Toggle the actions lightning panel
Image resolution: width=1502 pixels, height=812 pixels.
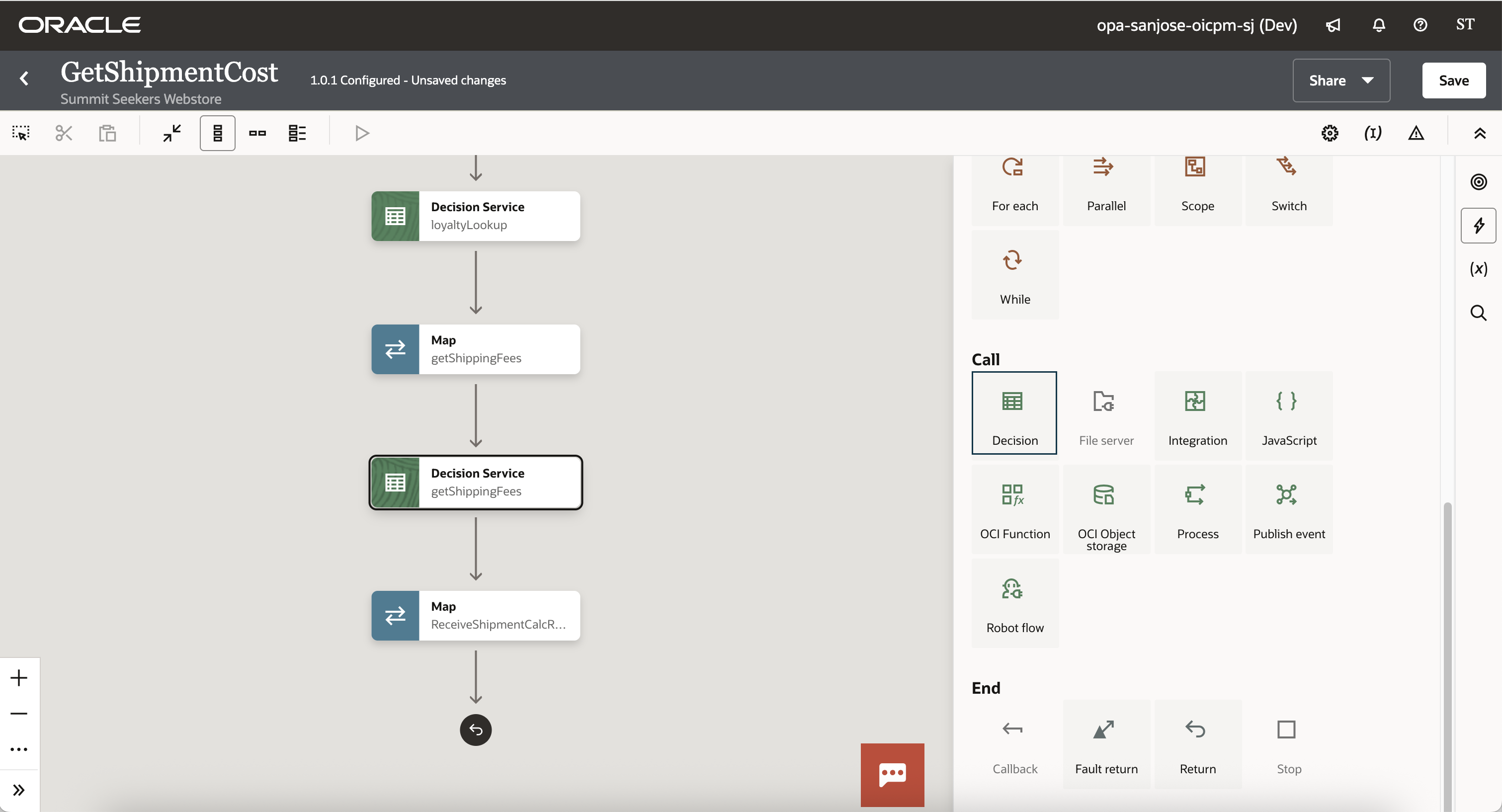coord(1478,225)
